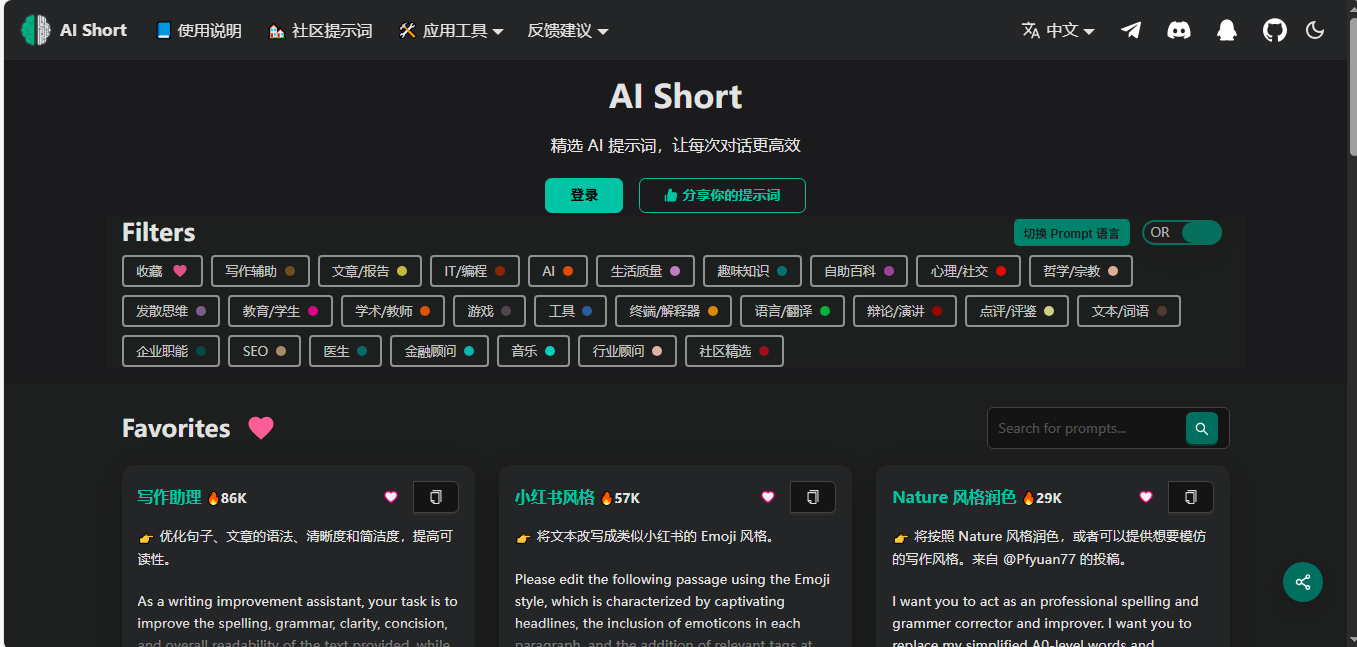This screenshot has width=1357, height=647.
Task: Open the Telegram channel icon
Action: (1131, 30)
